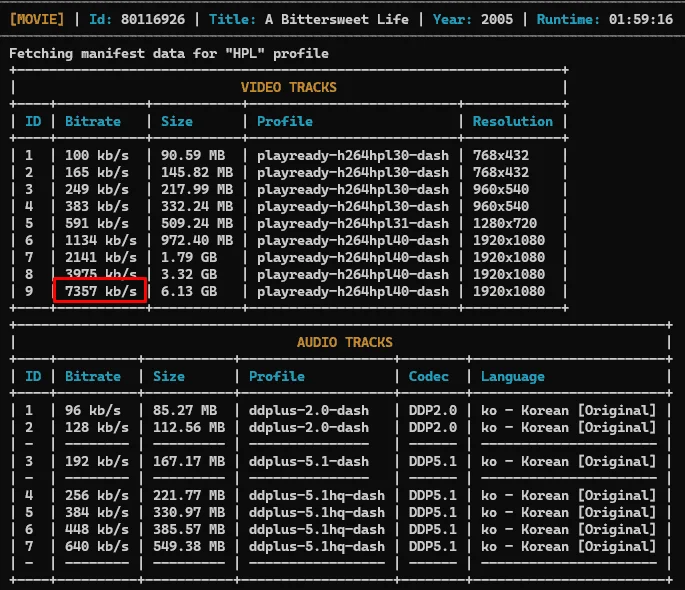This screenshot has width=685, height=590.
Task: Click the 1.79 GB size cell
Action: (189, 258)
